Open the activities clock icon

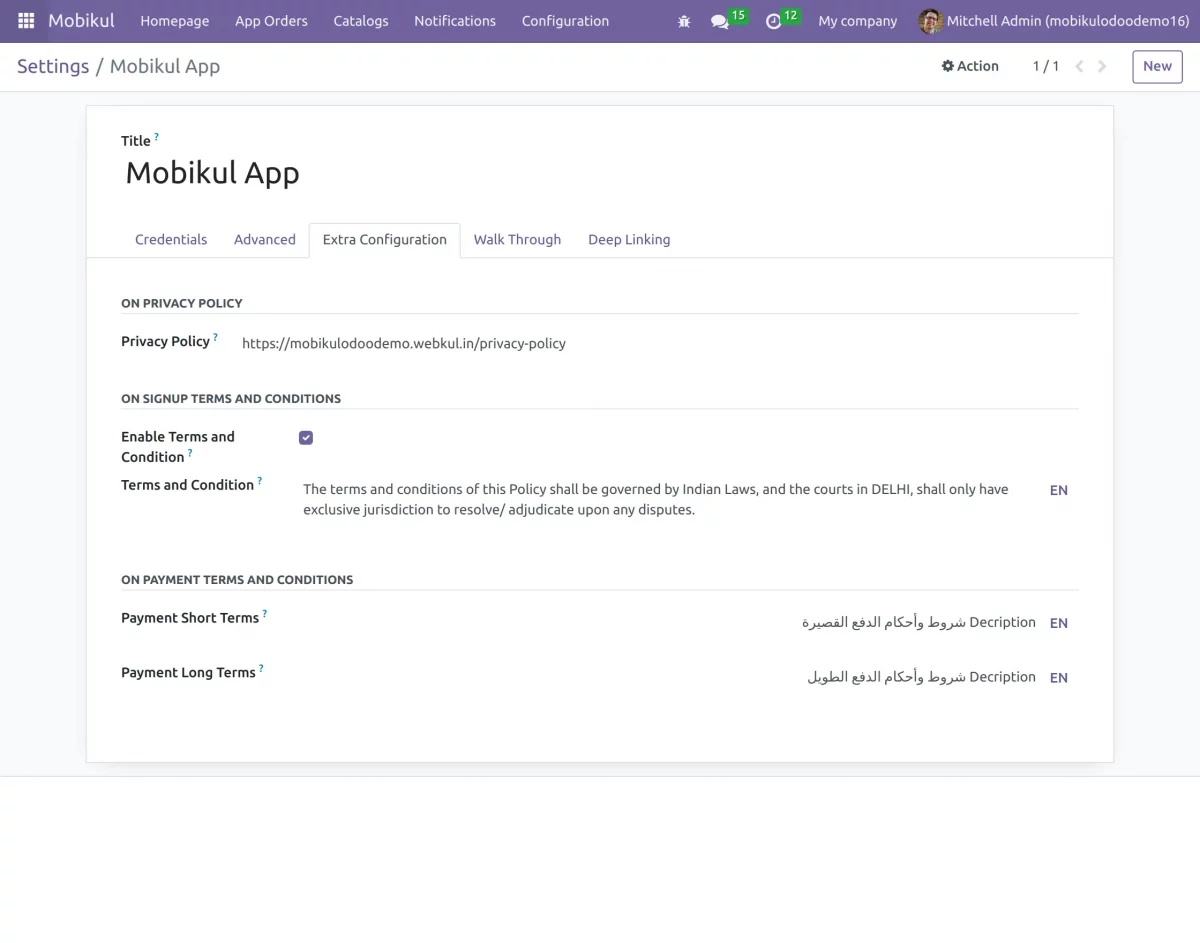pos(773,21)
